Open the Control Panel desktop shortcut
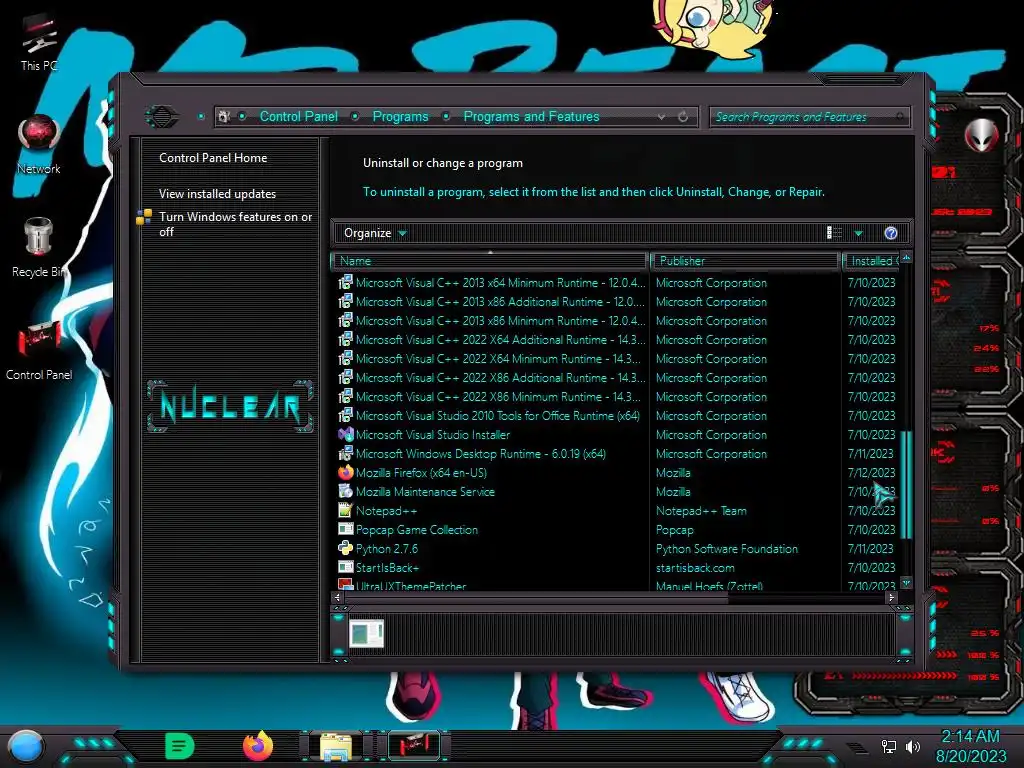 click(x=39, y=350)
